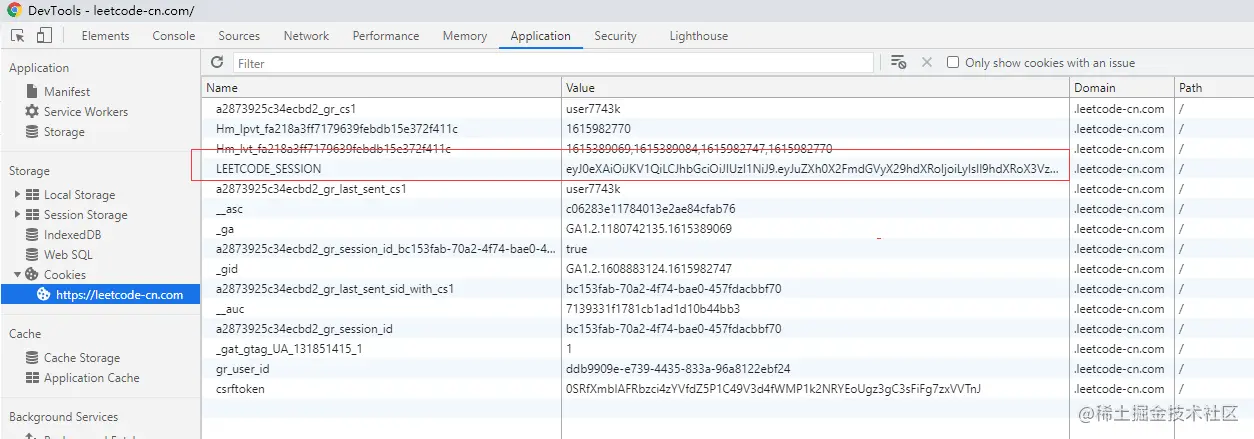Click the delete selected cookie X icon
The height and width of the screenshot is (439, 1254).
point(927,62)
